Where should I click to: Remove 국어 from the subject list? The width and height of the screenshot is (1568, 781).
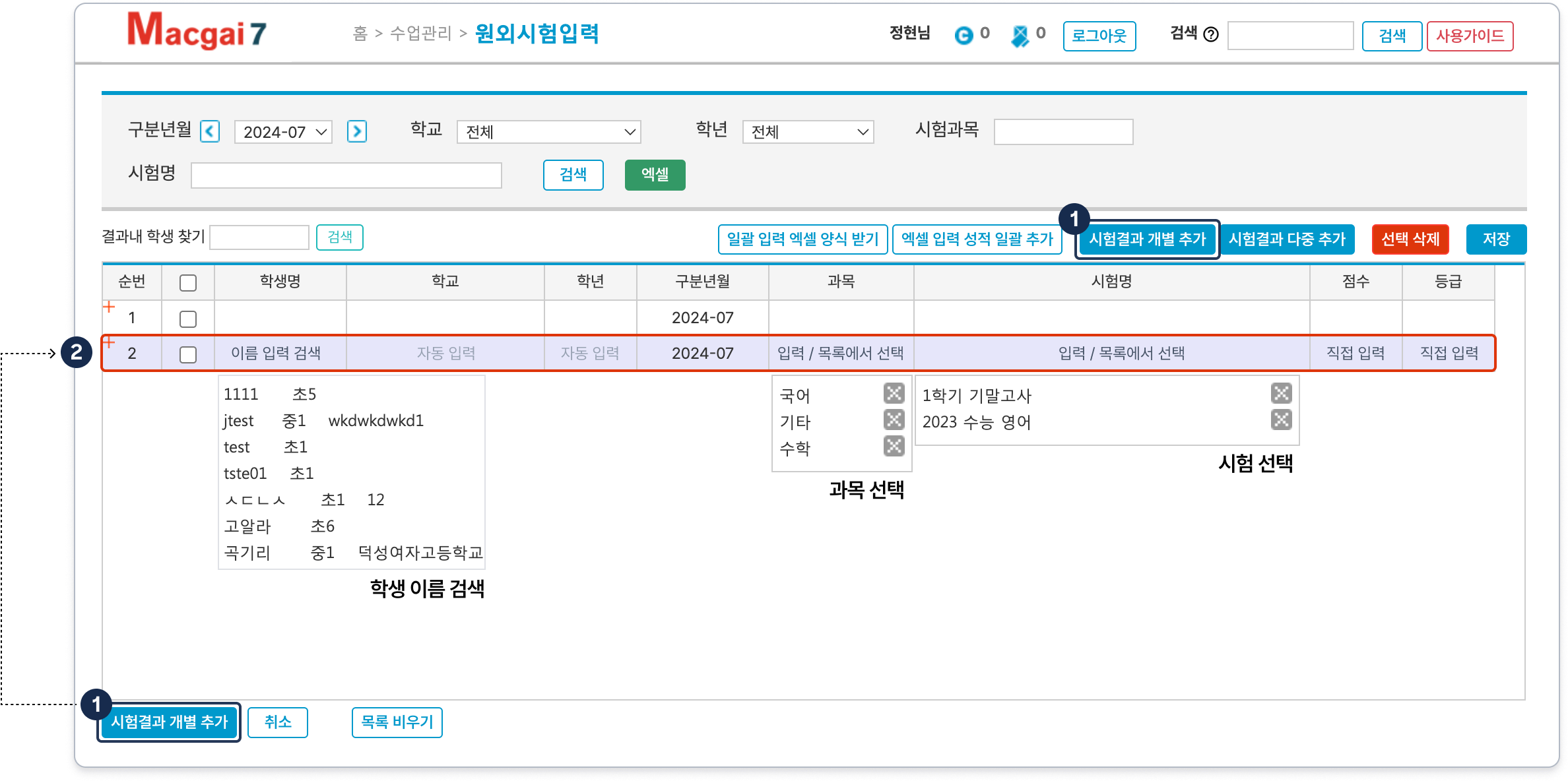pyautogui.click(x=894, y=394)
